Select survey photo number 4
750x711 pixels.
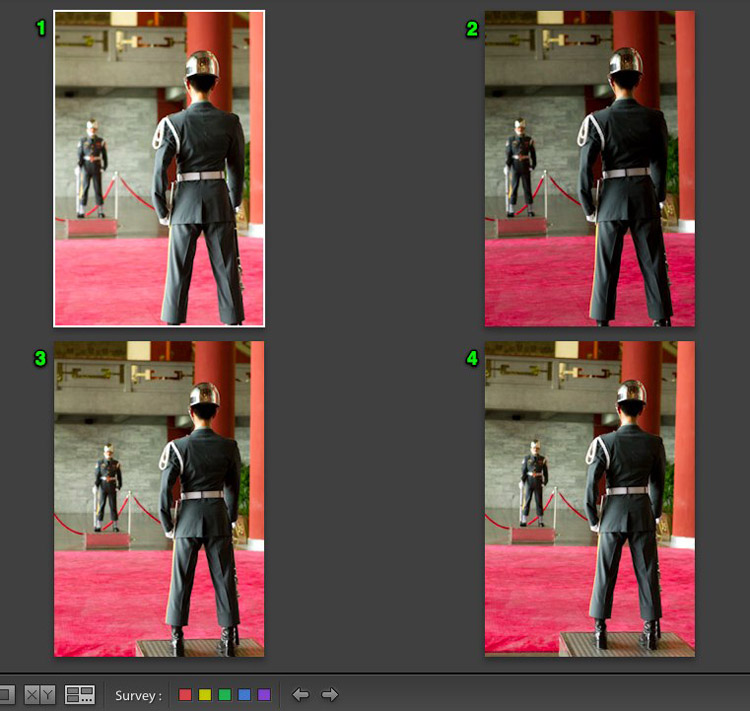pyautogui.click(x=589, y=498)
